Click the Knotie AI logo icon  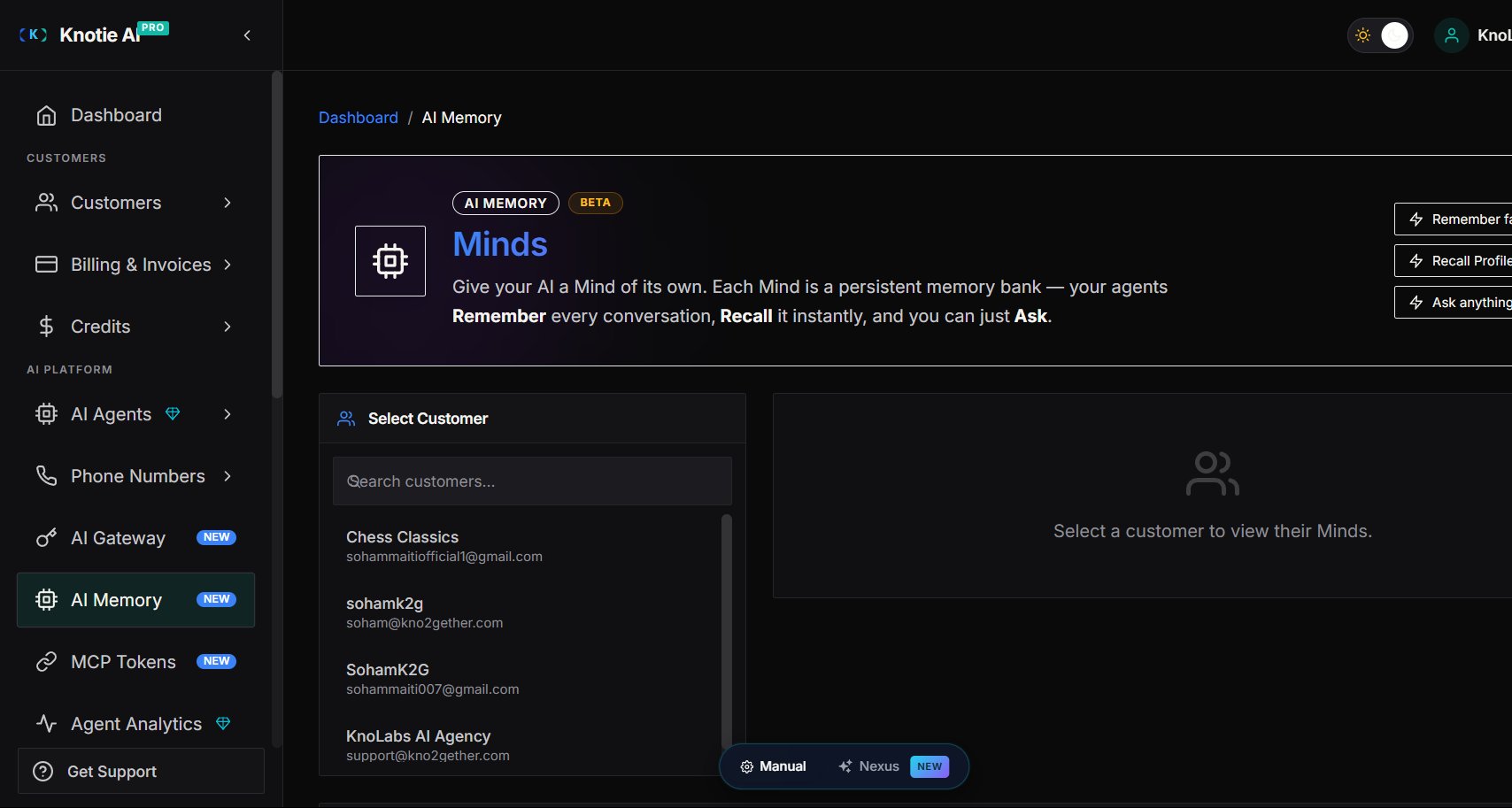point(34,35)
